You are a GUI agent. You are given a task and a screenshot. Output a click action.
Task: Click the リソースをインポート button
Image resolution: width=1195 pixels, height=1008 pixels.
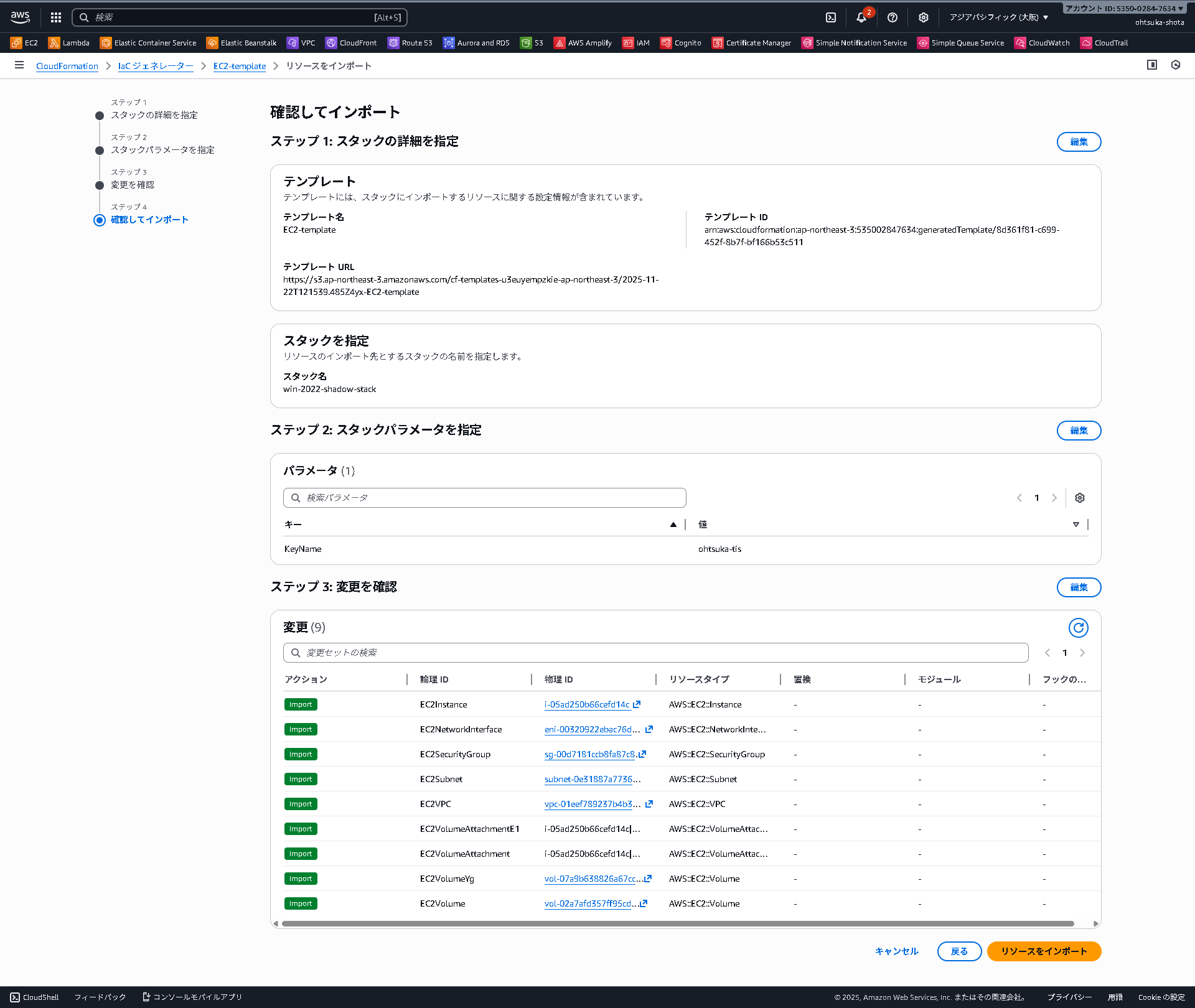(1043, 951)
